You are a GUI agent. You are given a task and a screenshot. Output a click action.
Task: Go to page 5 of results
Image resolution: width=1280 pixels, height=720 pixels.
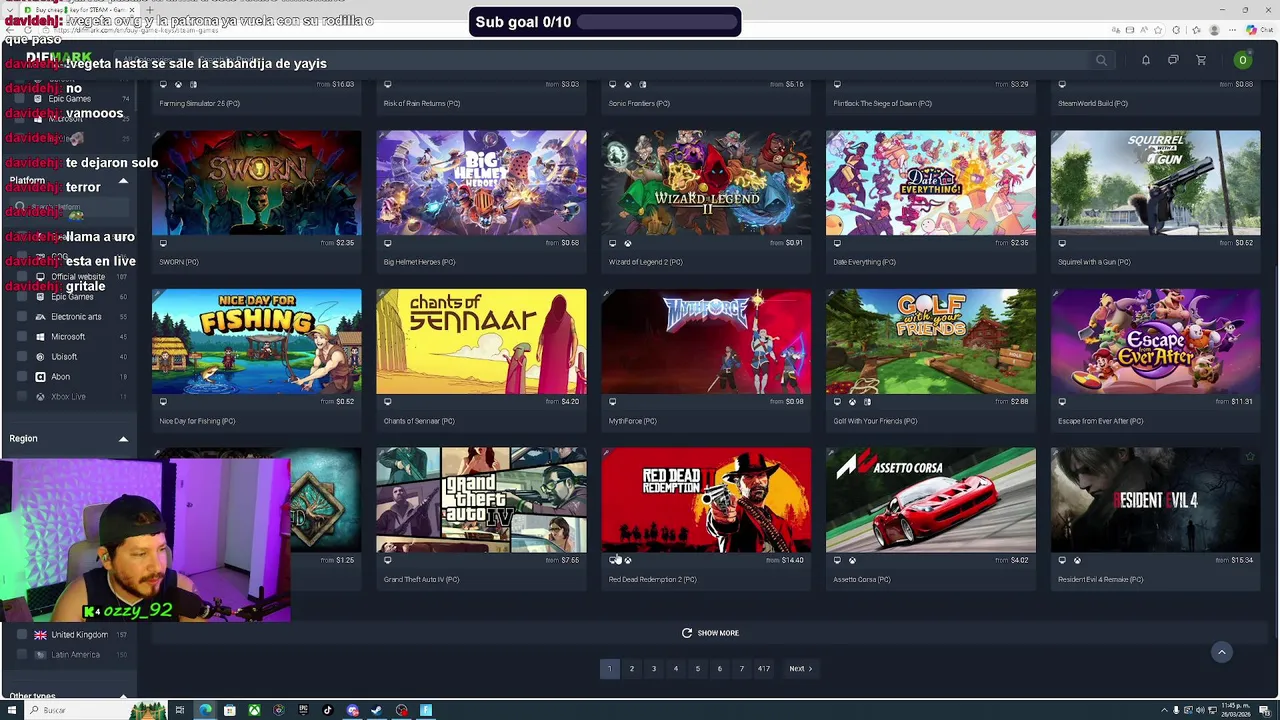698,669
